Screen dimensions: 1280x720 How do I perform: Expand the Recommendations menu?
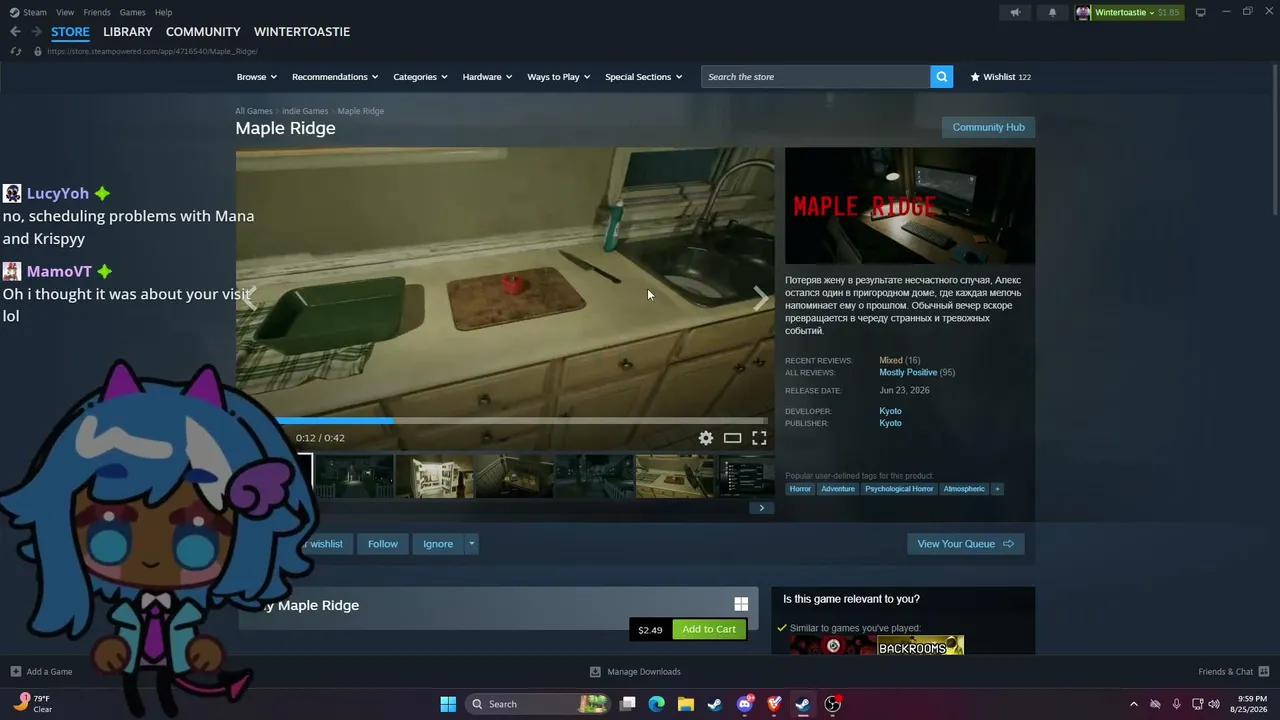coord(335,77)
